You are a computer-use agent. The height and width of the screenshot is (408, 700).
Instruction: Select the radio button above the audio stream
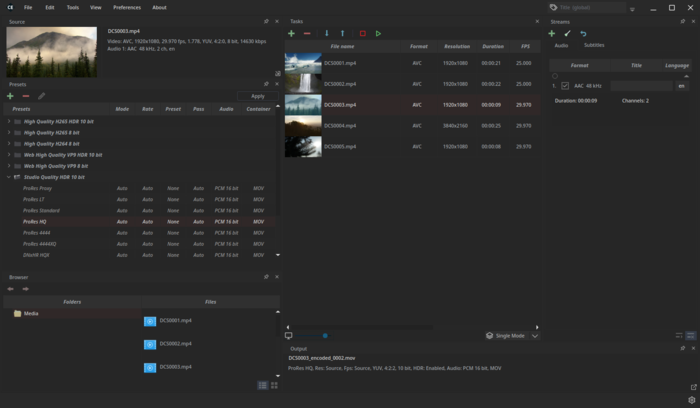pos(555,76)
